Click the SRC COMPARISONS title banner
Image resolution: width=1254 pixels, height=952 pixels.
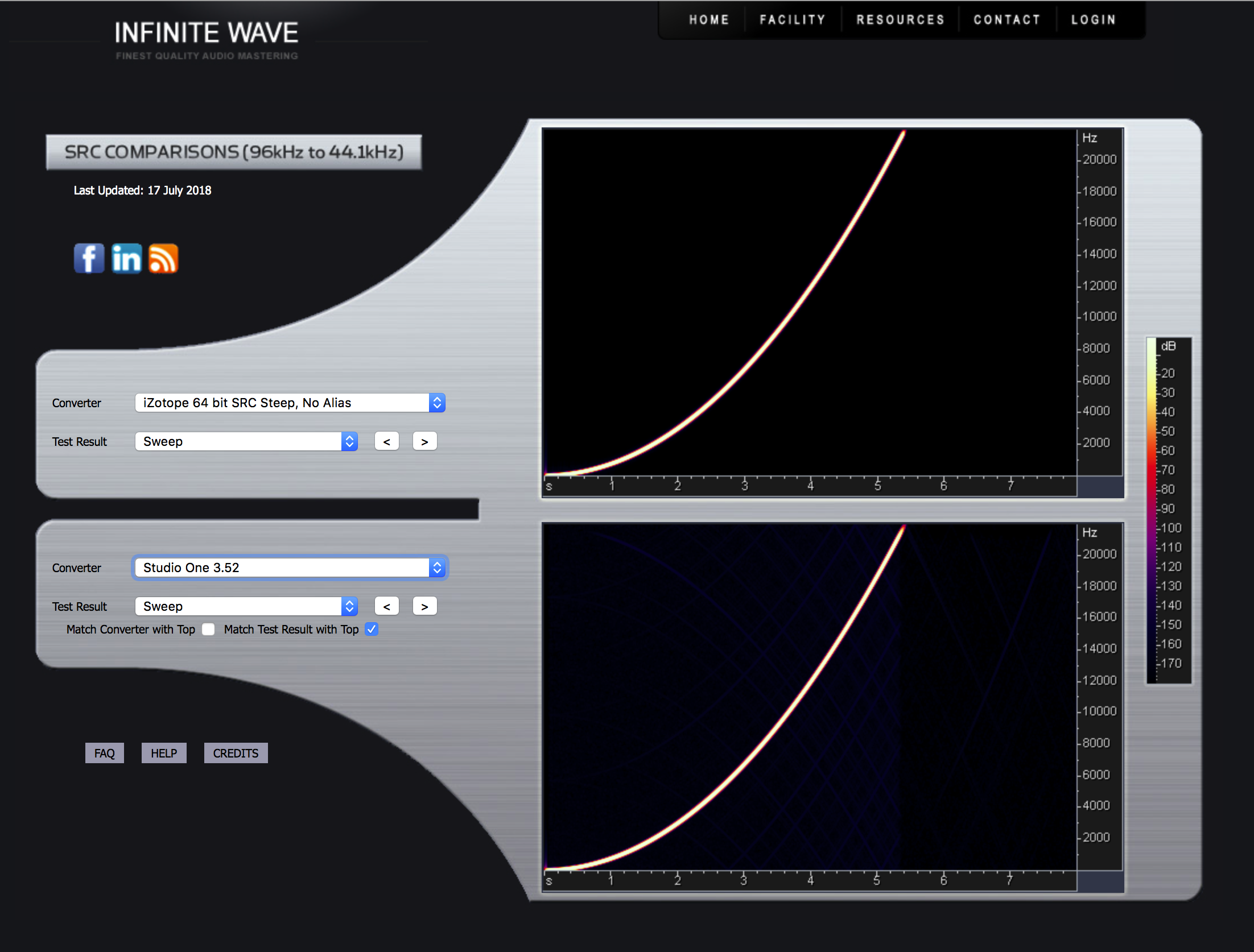pyautogui.click(x=234, y=152)
